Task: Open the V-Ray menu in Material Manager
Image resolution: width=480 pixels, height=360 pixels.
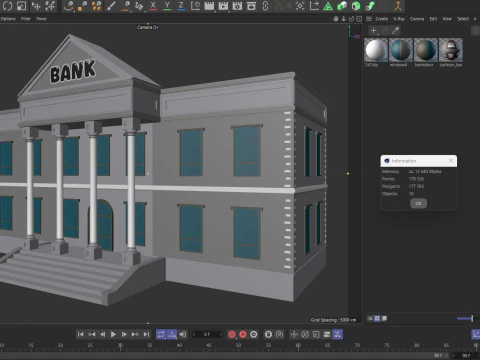Action: pos(399,19)
